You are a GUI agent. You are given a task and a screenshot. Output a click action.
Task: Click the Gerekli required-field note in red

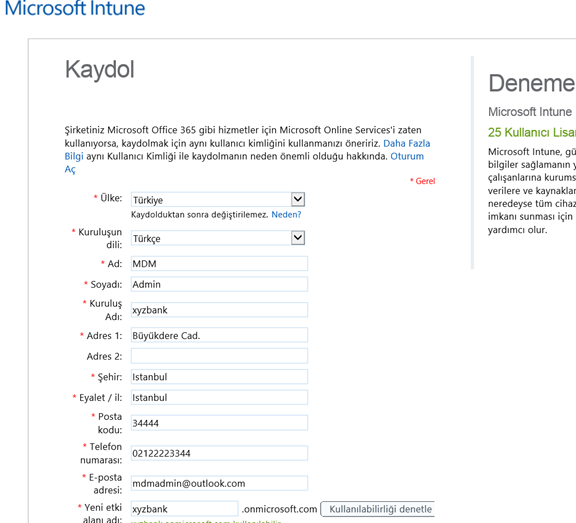[x=423, y=181]
